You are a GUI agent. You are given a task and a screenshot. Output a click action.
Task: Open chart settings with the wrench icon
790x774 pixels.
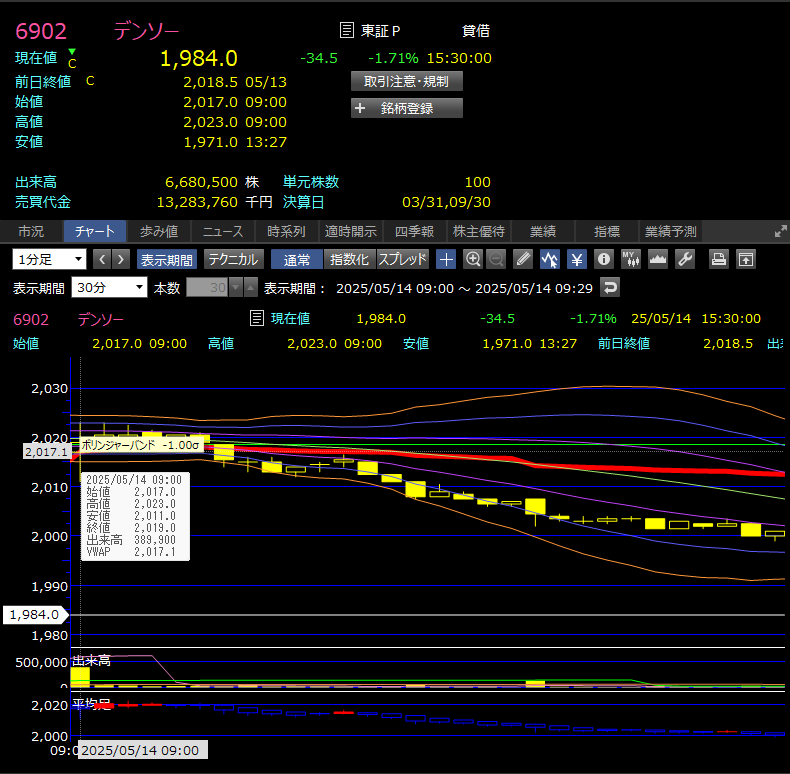point(685,259)
